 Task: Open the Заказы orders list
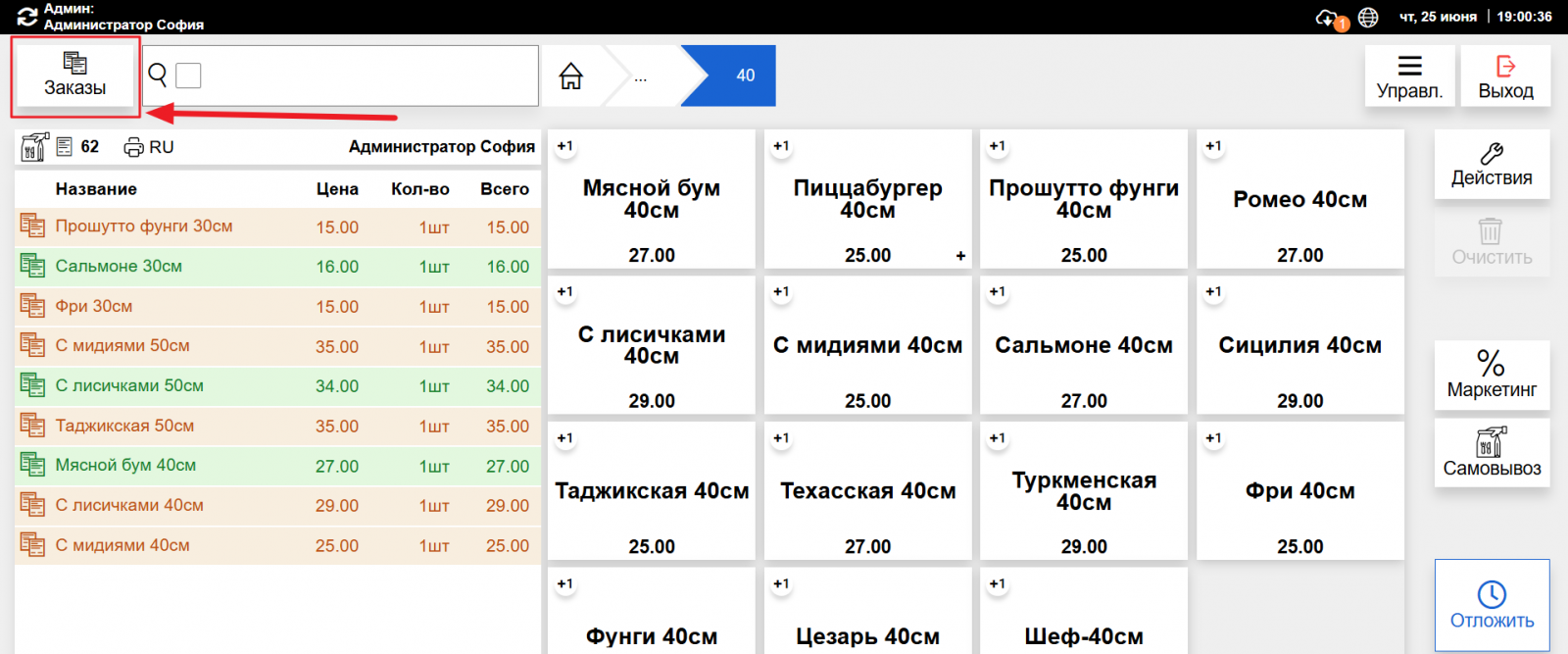coord(74,76)
